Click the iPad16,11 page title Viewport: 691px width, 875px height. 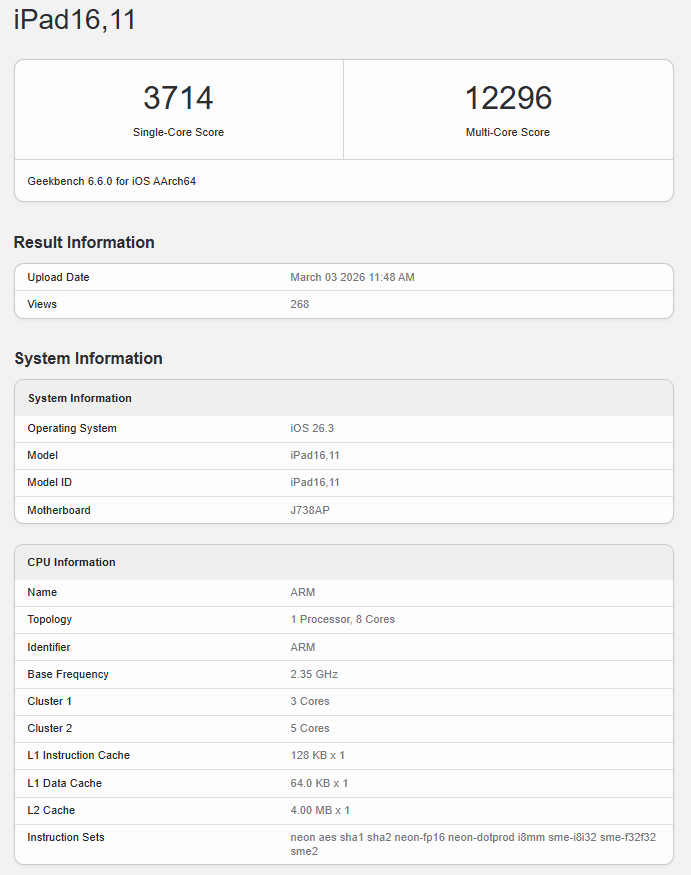click(75, 20)
